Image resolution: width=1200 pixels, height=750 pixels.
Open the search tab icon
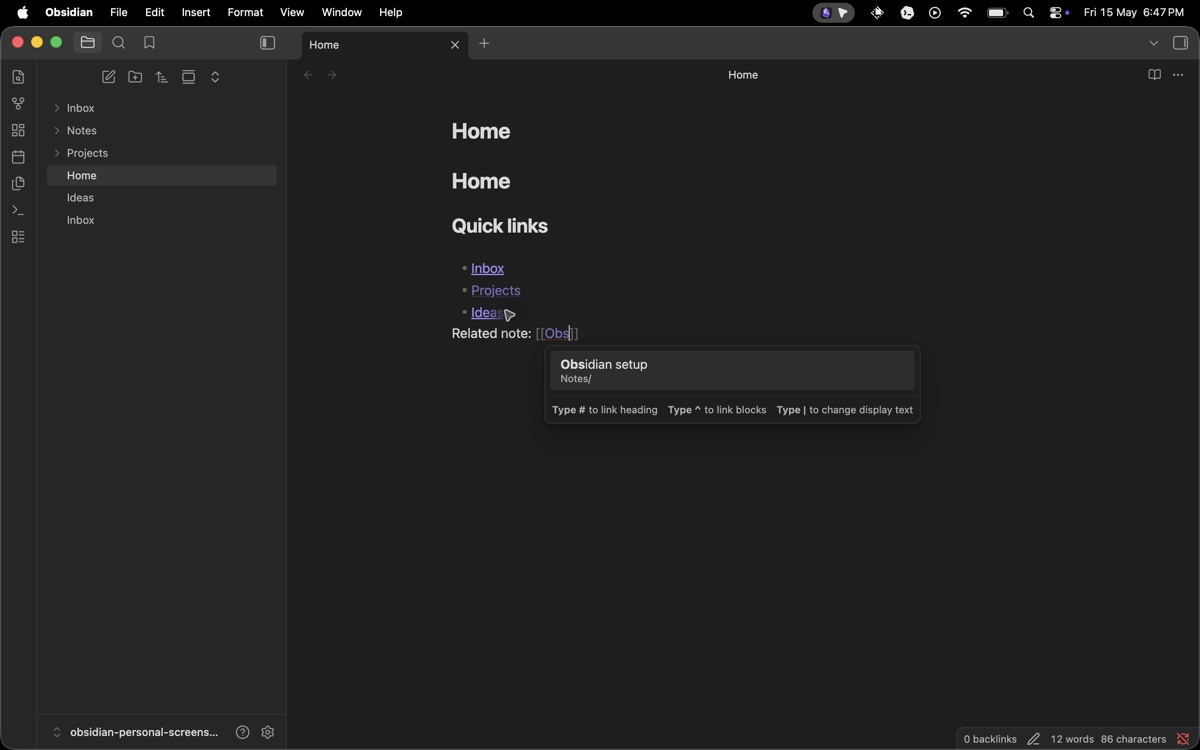tap(119, 43)
